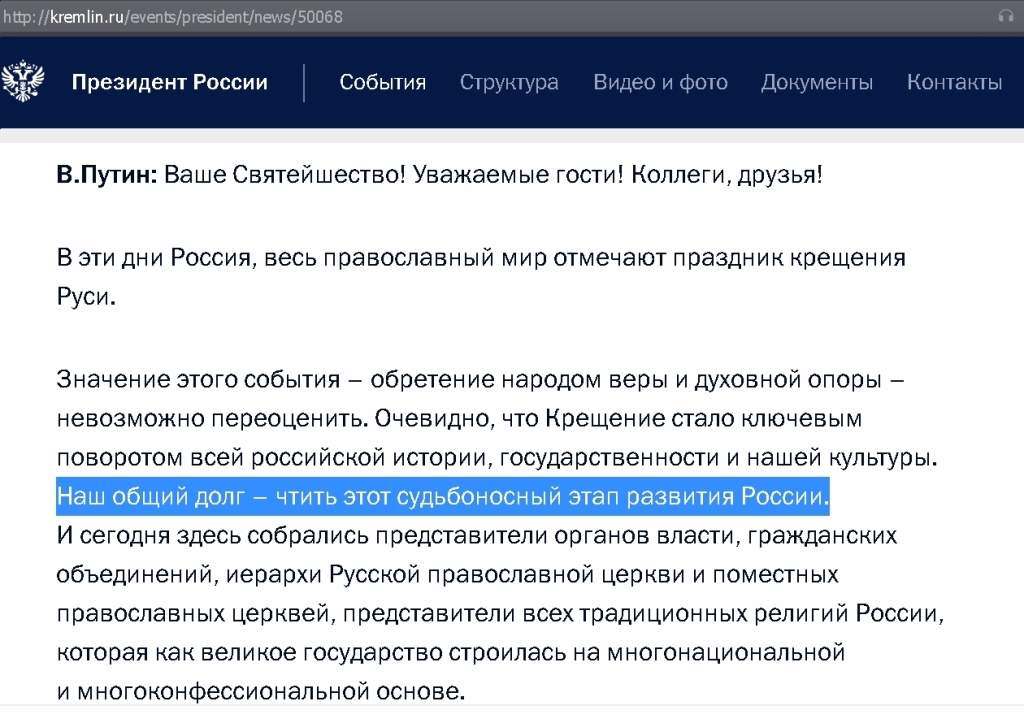Click the line starting 'Значение этого события'

pyautogui.click(x=480, y=379)
